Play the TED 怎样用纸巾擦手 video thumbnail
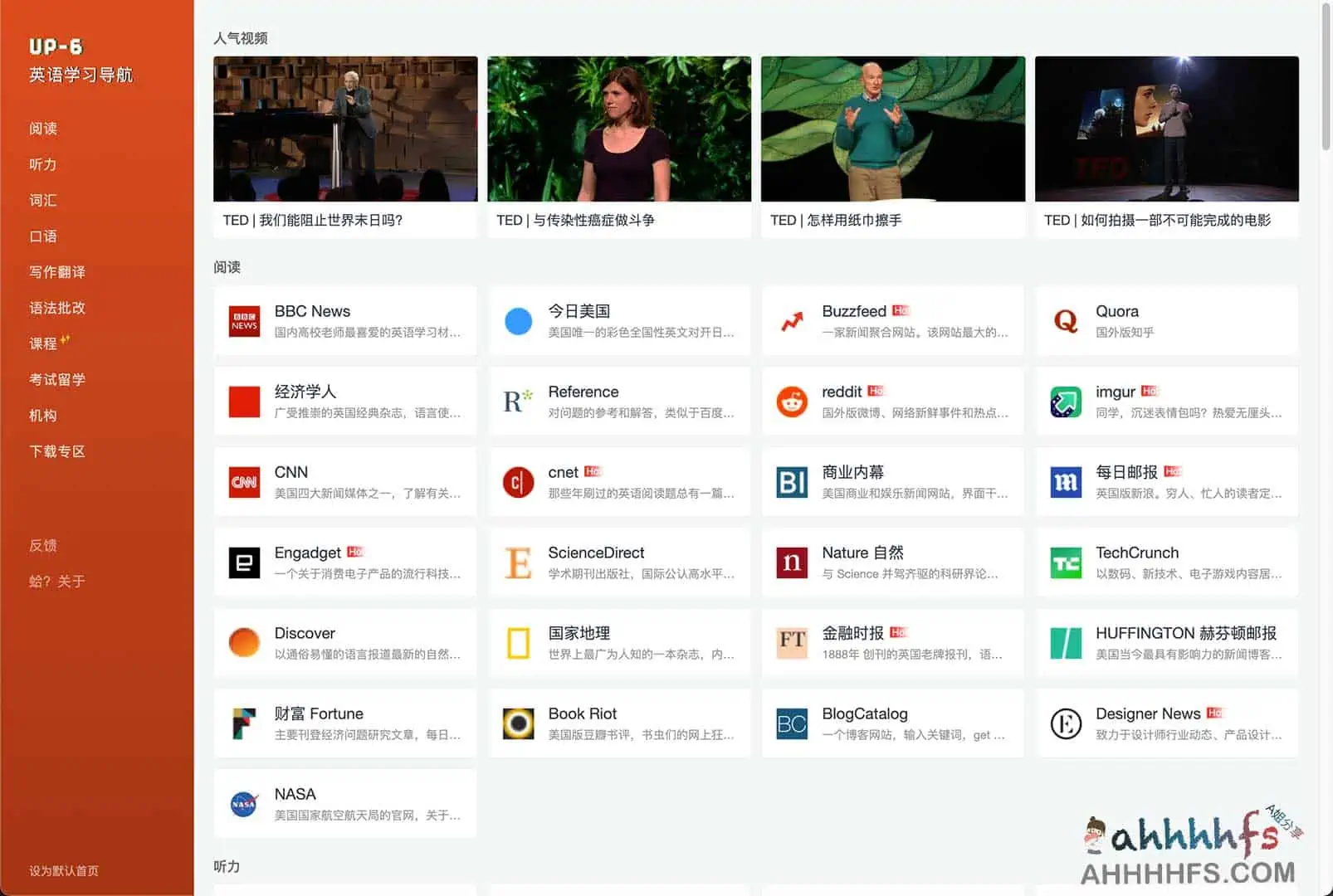Image resolution: width=1333 pixels, height=896 pixels. [893, 129]
